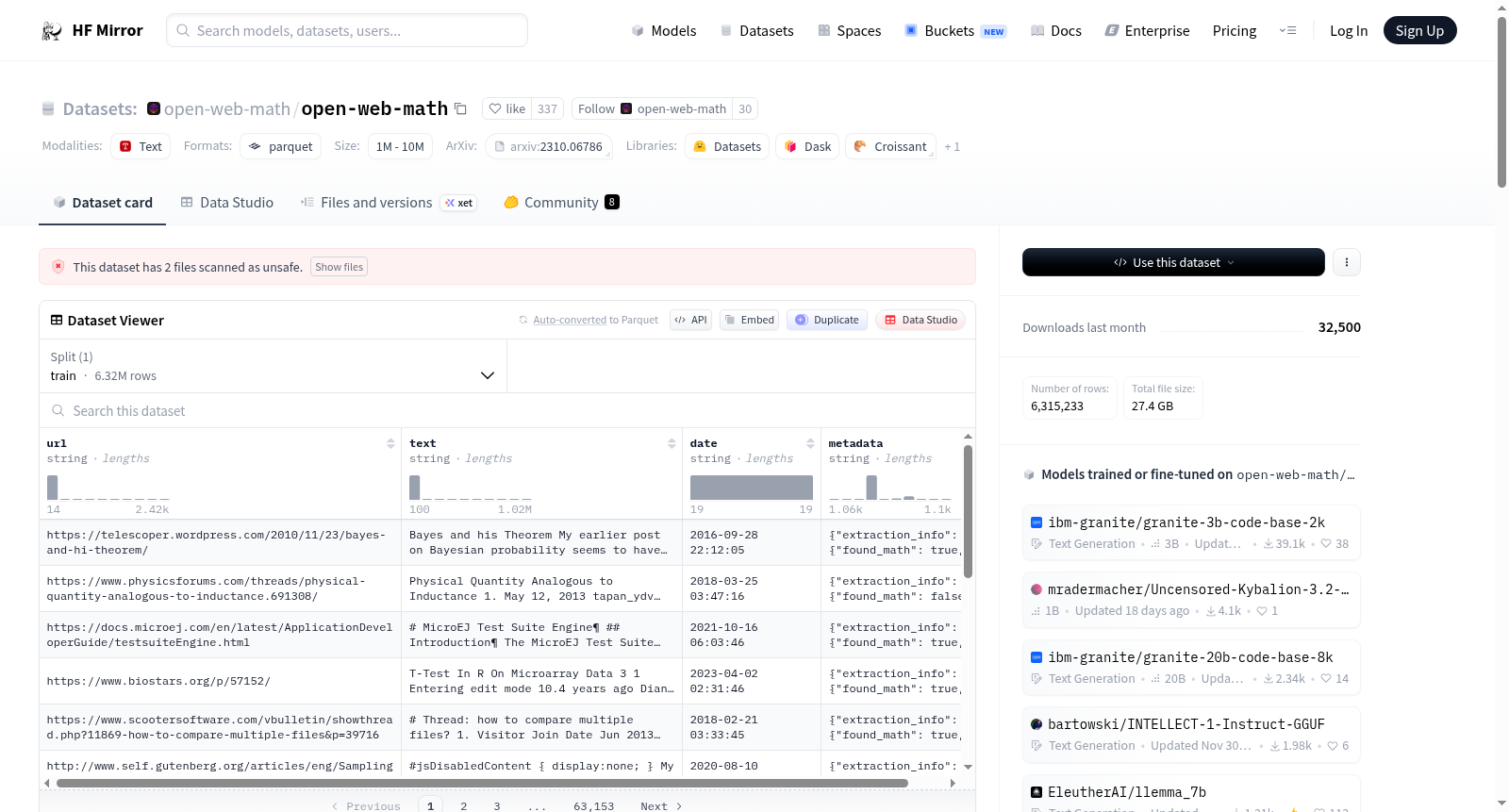Go to page 2 of the dataset
The image size is (1509, 812).
tap(464, 806)
